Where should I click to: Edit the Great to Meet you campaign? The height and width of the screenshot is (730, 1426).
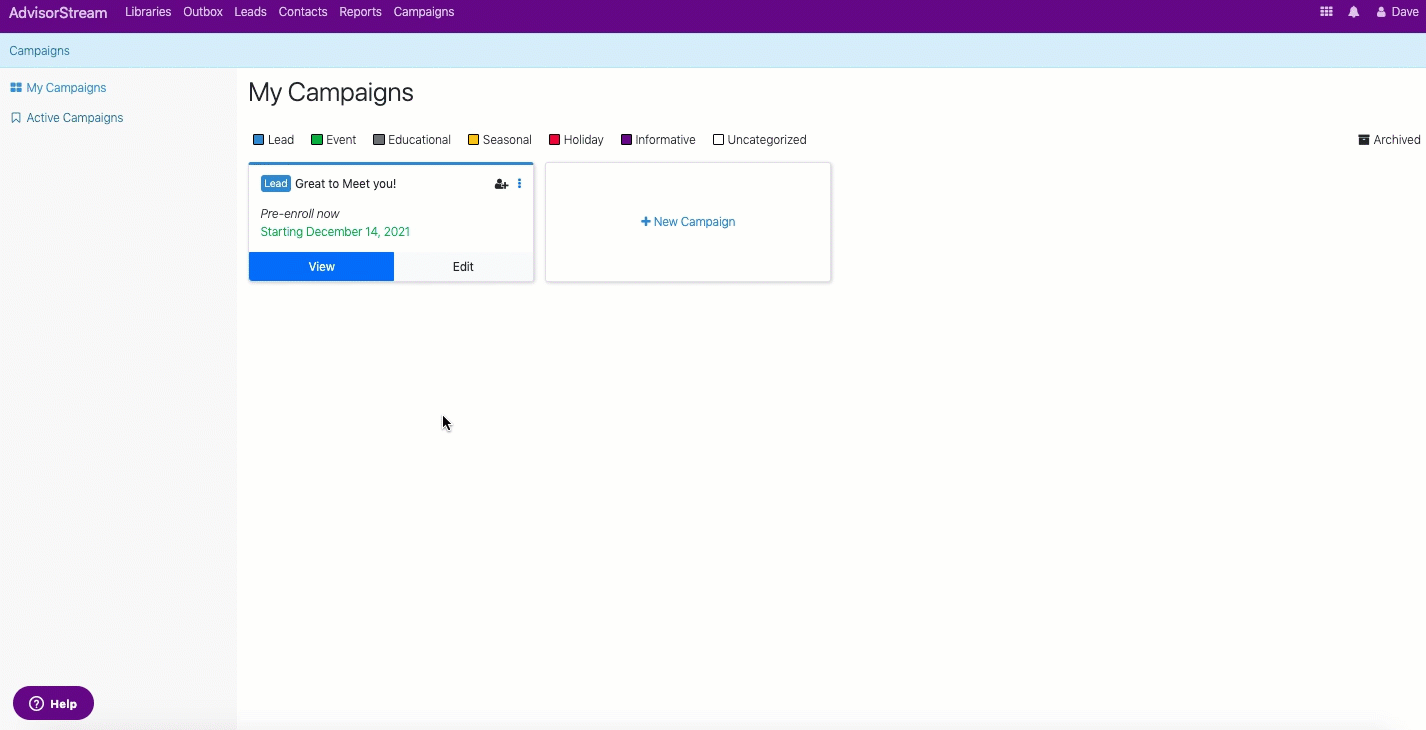463,267
